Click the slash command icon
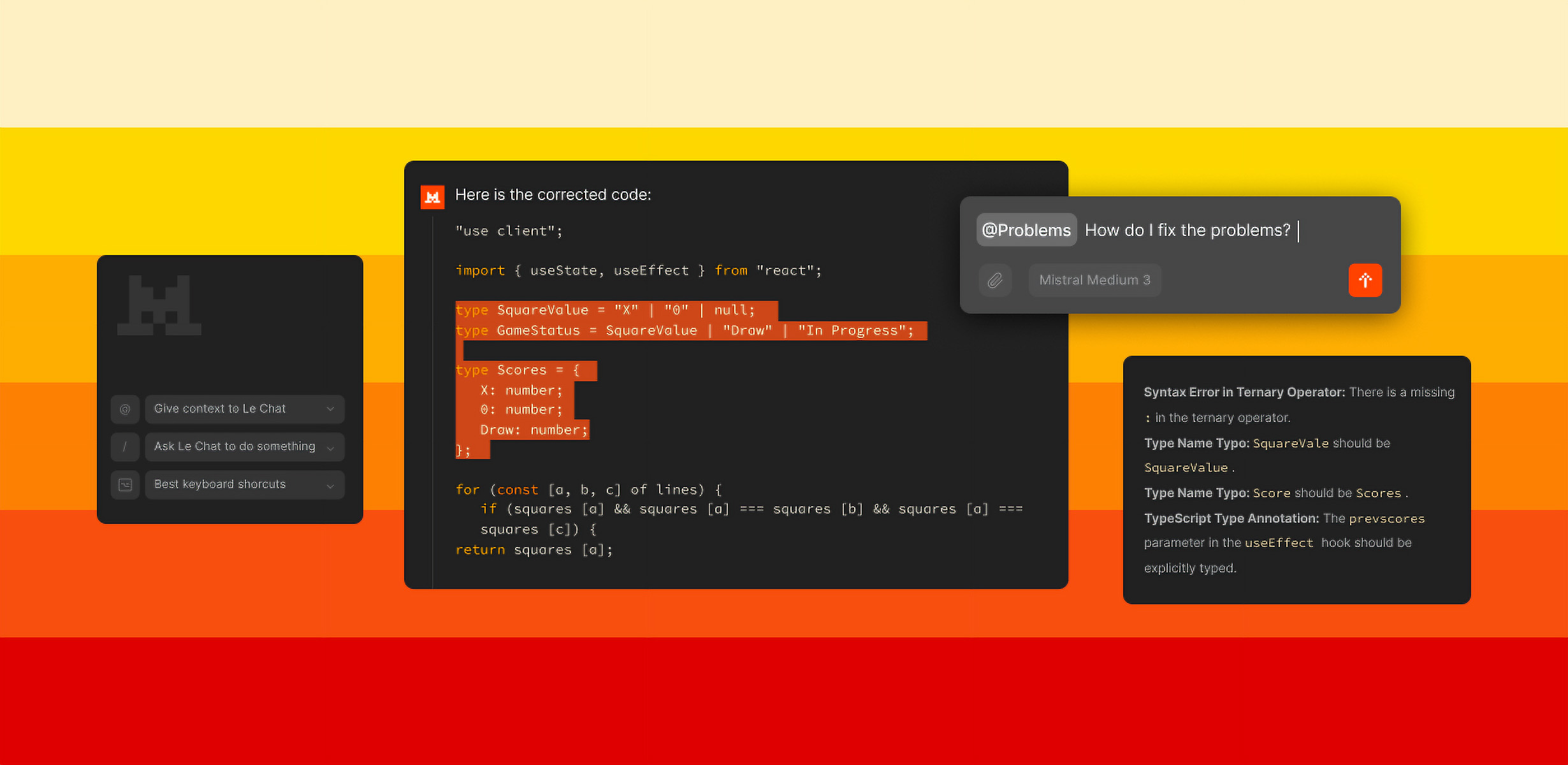 [x=125, y=447]
